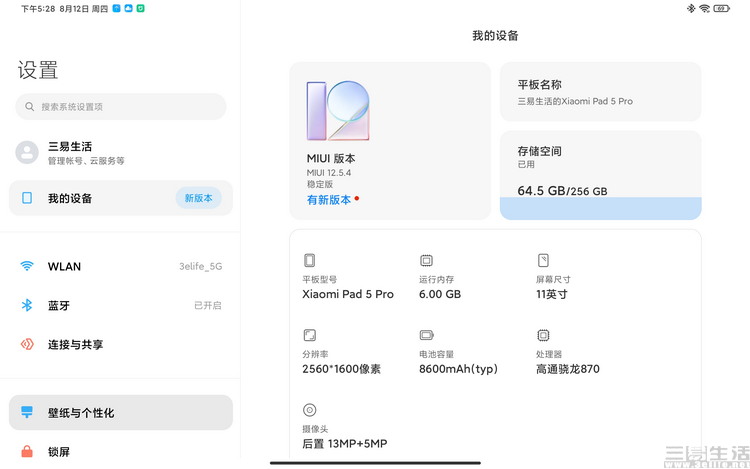Click the 稳定版 label

320,184
